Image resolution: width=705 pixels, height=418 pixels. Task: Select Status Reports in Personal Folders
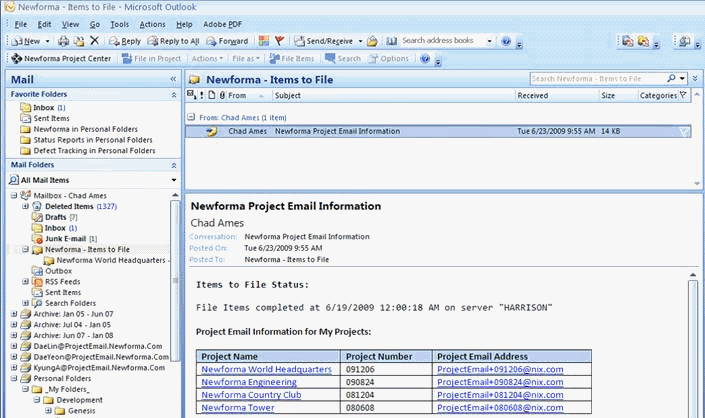[86, 140]
